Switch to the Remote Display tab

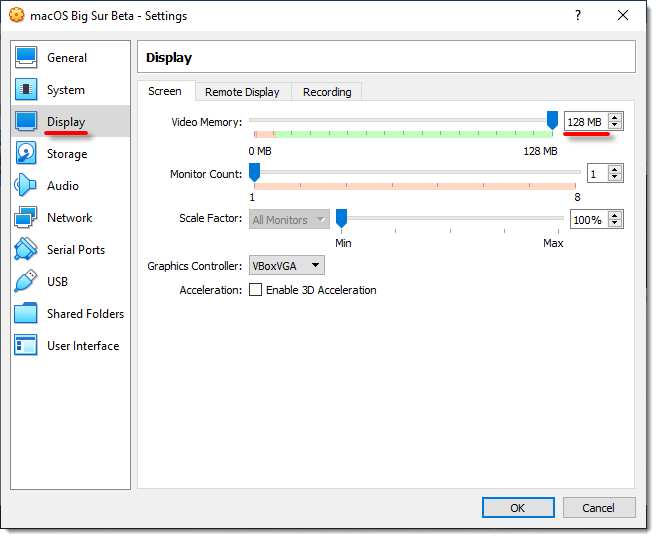coord(242,92)
